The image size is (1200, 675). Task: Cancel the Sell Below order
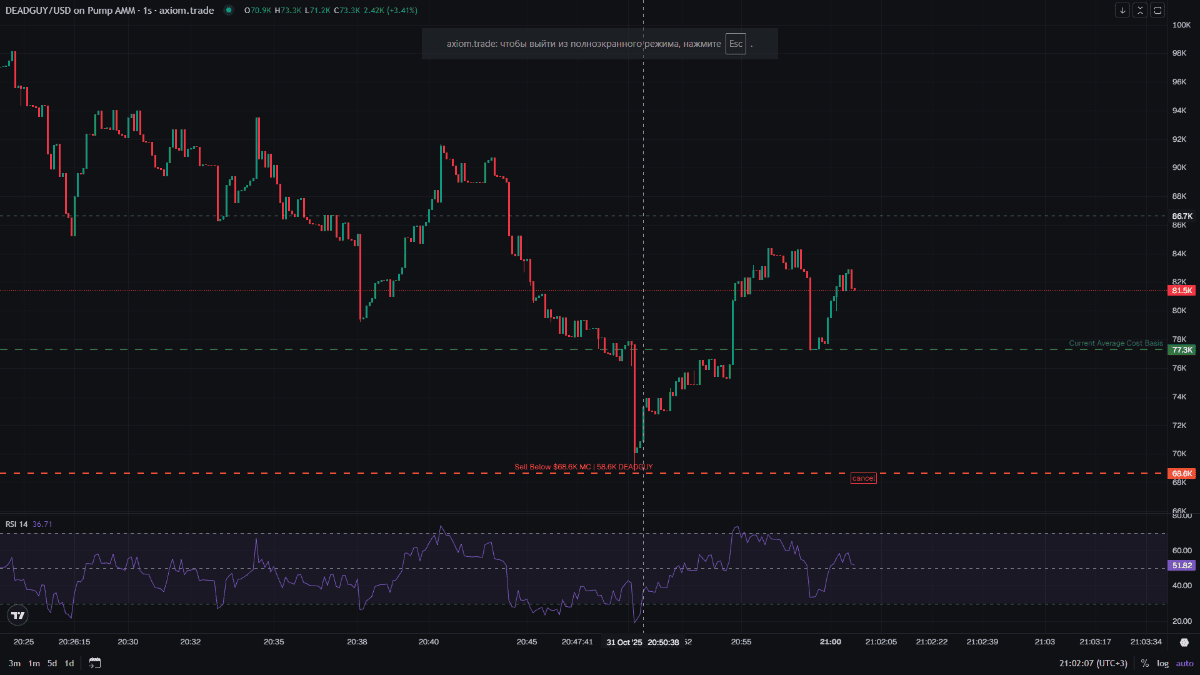point(863,478)
